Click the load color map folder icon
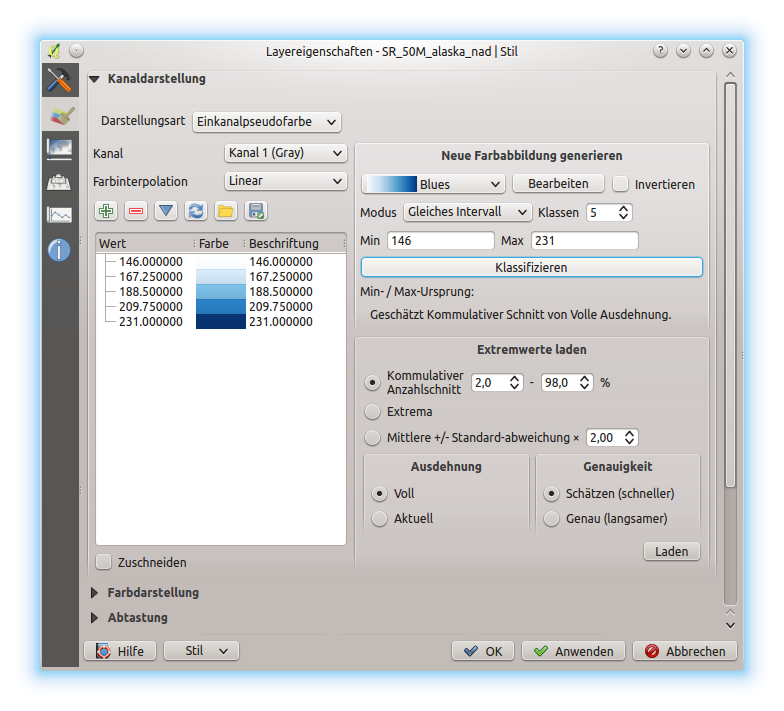Screen dimensions: 784x711 226,211
